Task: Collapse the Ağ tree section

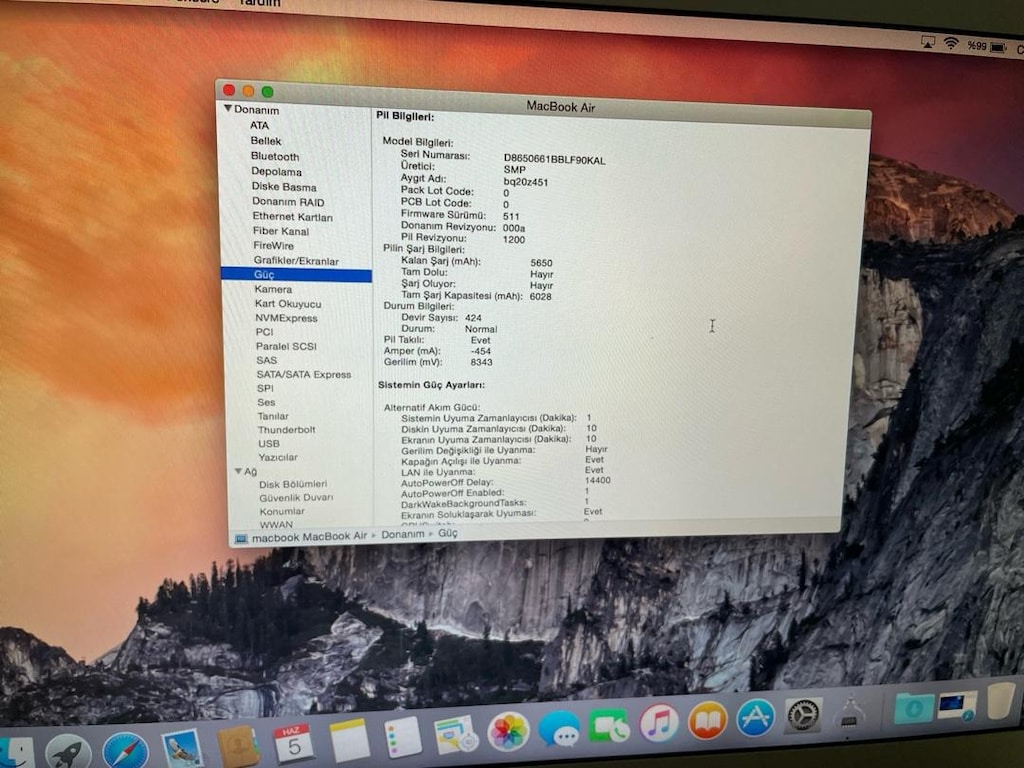Action: [238, 471]
